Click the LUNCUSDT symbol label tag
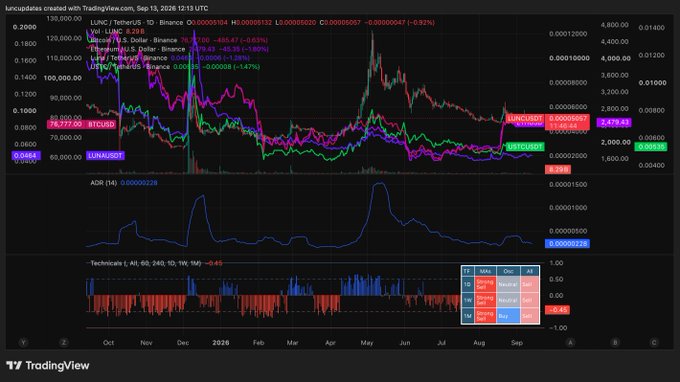 pyautogui.click(x=525, y=118)
